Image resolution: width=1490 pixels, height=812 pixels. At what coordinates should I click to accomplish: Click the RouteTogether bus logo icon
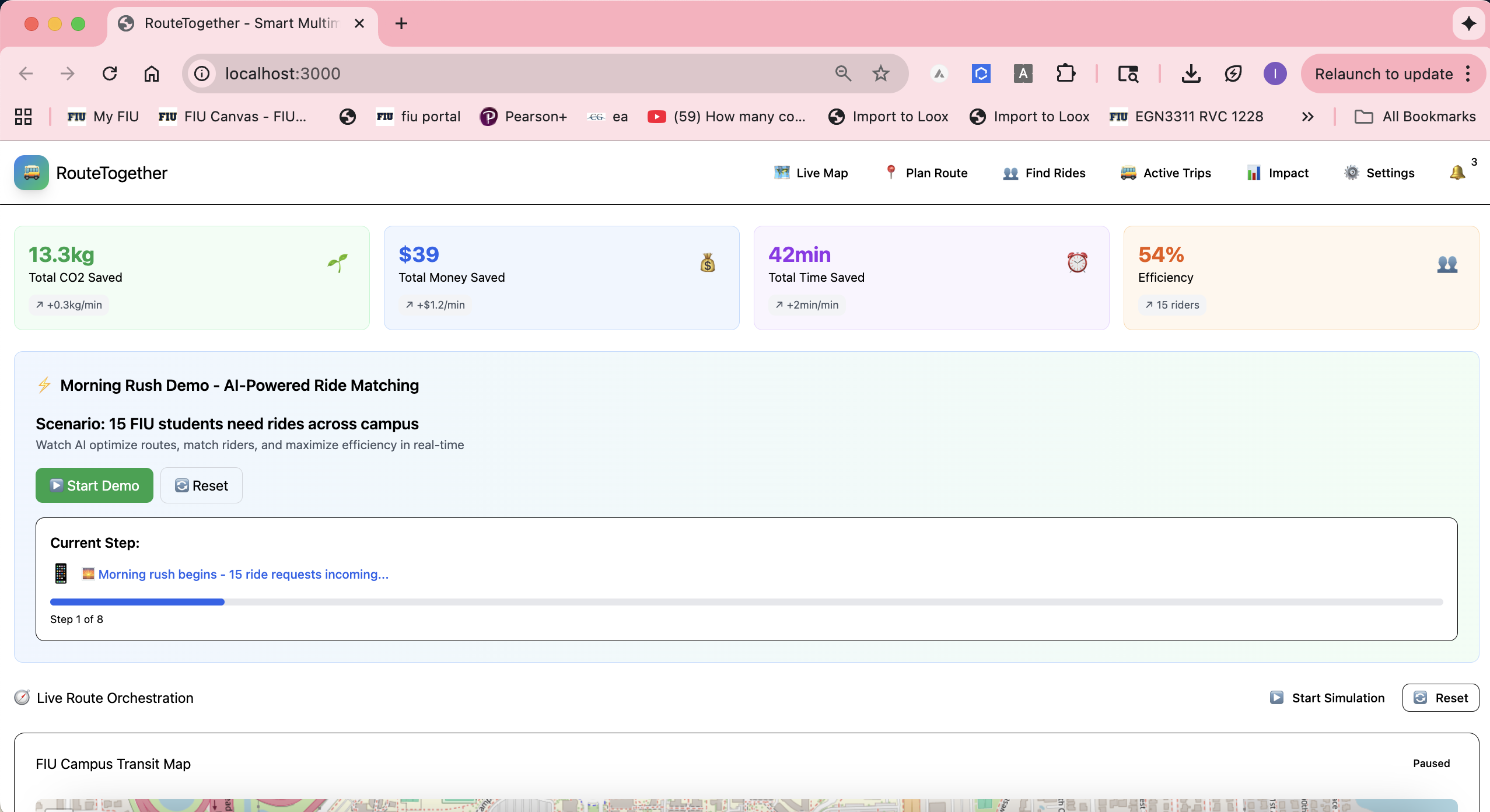click(x=32, y=173)
